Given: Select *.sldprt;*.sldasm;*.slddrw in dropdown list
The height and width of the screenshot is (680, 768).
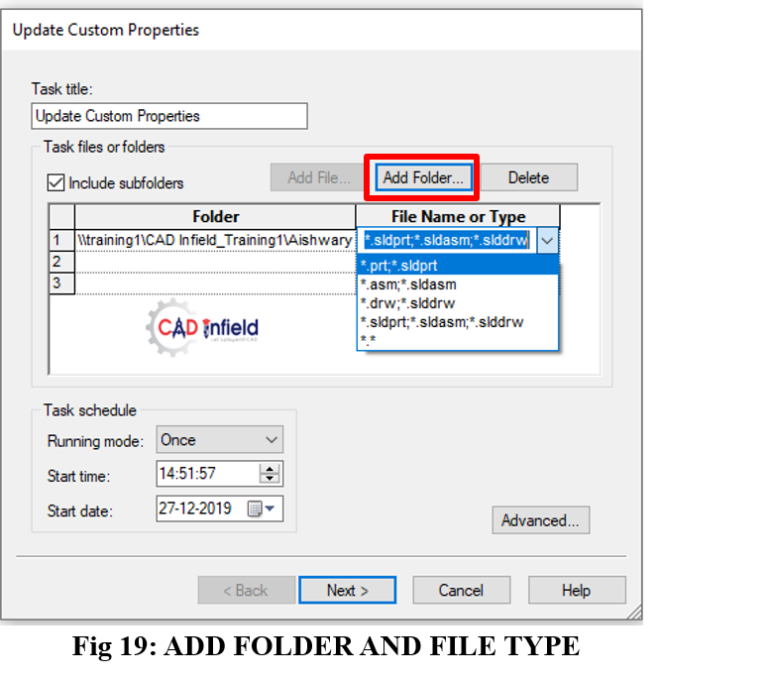Looking at the screenshot, I should point(458,322).
